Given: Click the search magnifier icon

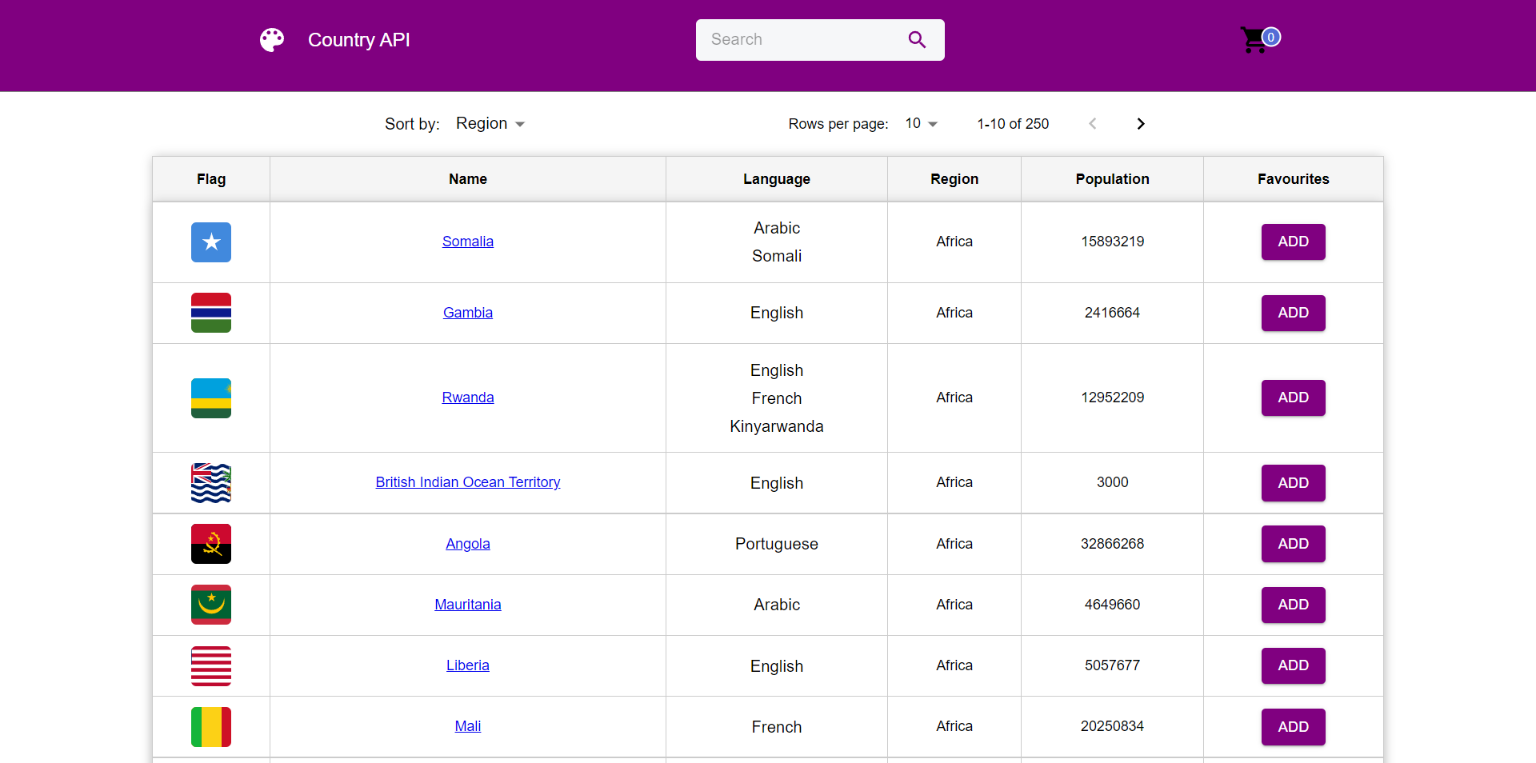Looking at the screenshot, I should coord(917,40).
